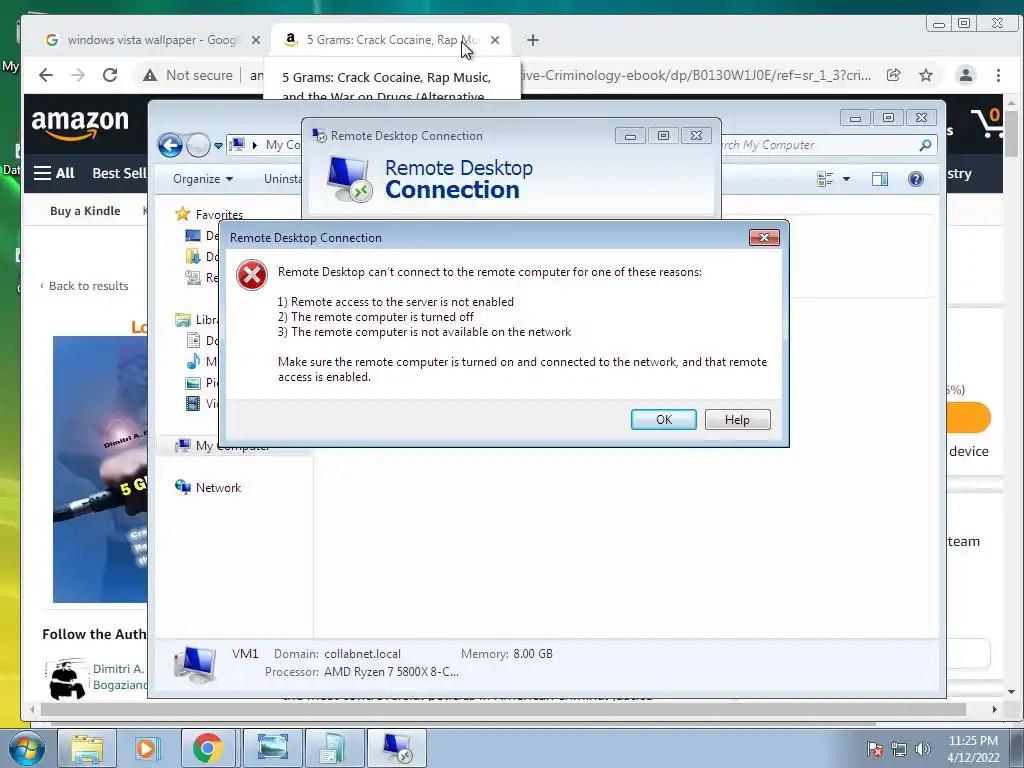Click the 5 Grams book cover image

coord(100,470)
